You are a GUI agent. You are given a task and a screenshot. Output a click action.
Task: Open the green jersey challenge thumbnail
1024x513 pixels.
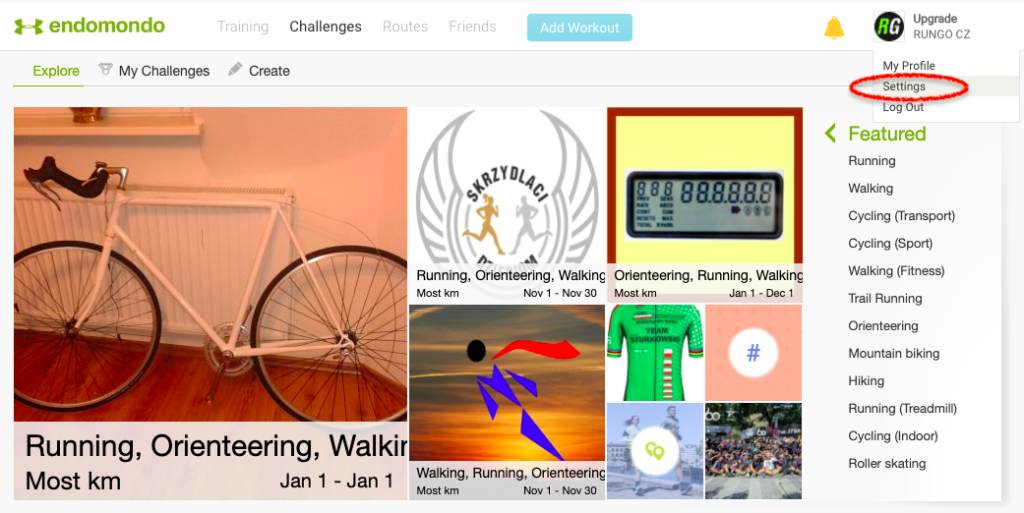pyautogui.click(x=655, y=352)
